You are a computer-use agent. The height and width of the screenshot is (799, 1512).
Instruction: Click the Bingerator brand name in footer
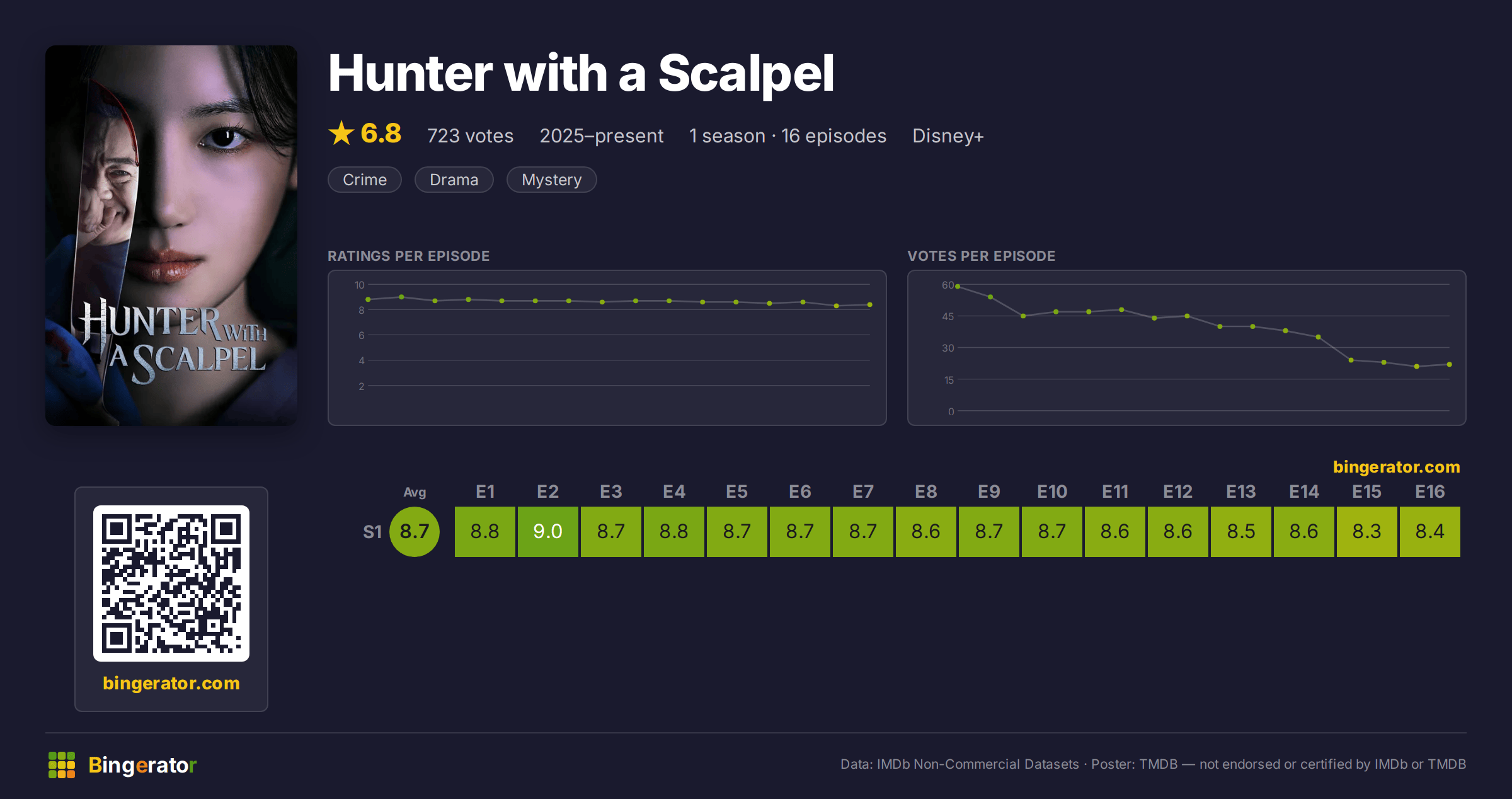tap(142, 765)
